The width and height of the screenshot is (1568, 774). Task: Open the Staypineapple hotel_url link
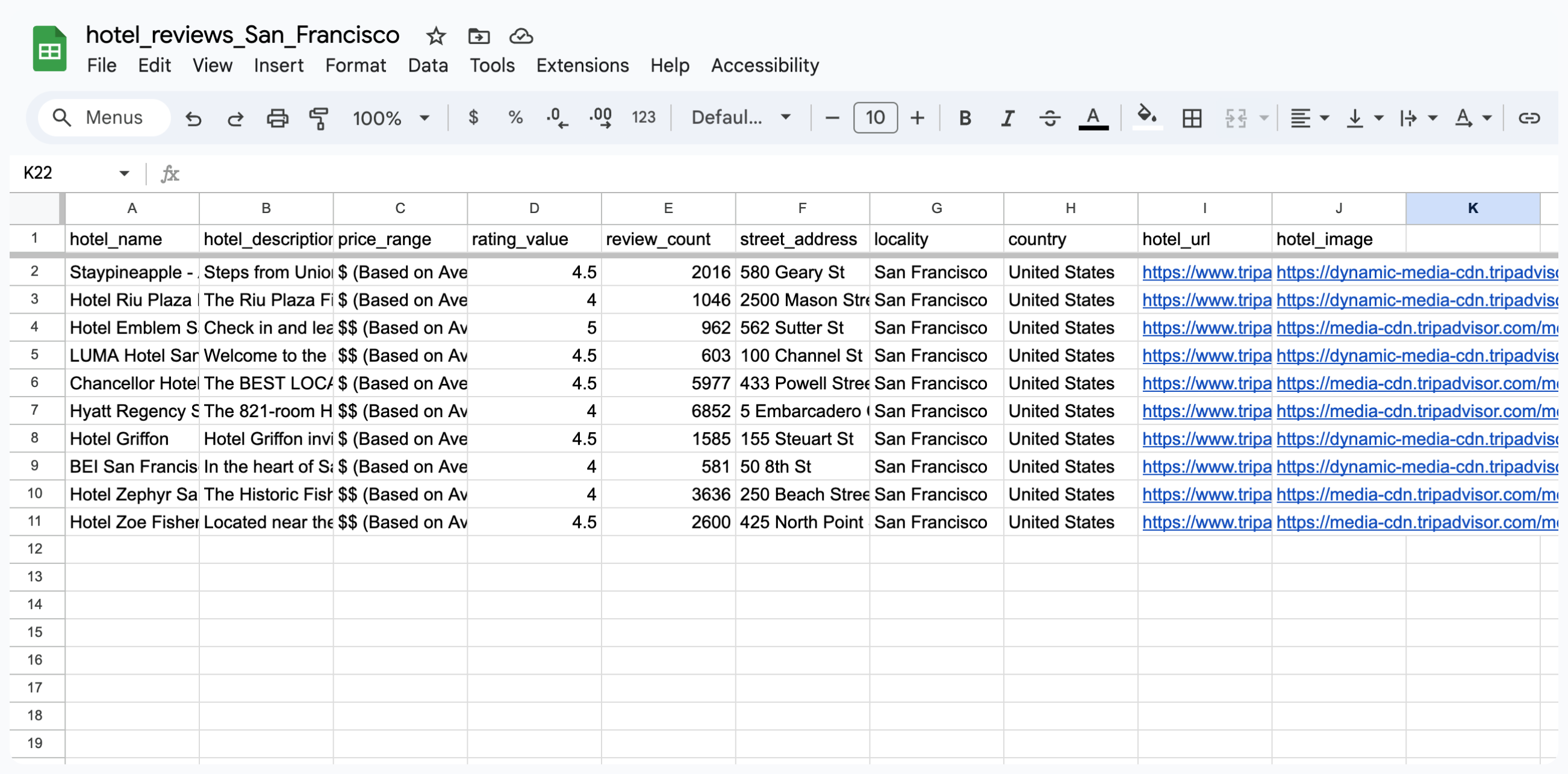coord(1207,272)
